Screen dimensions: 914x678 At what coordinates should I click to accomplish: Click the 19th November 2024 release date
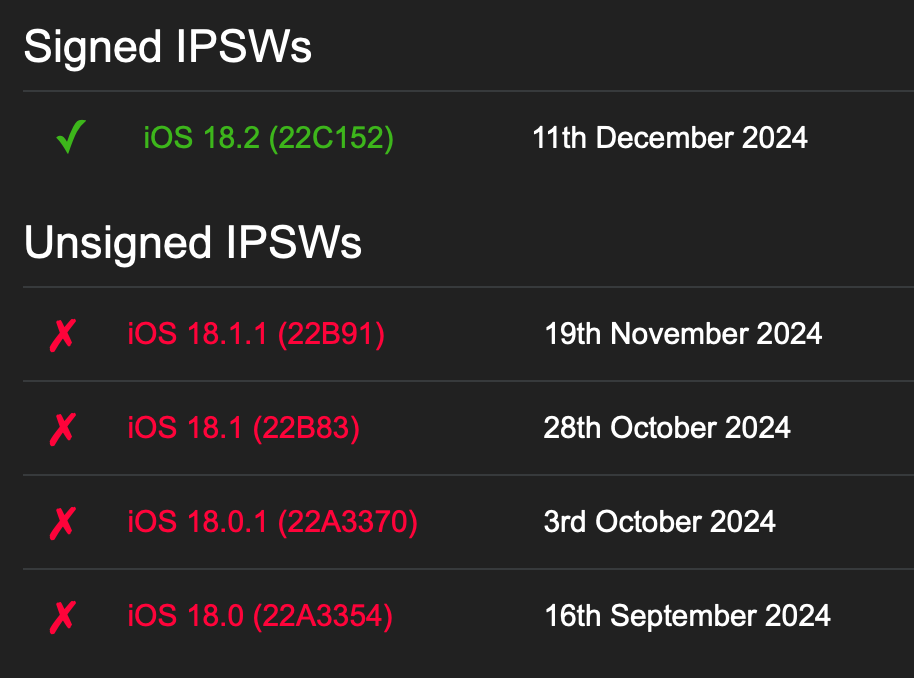click(x=683, y=334)
